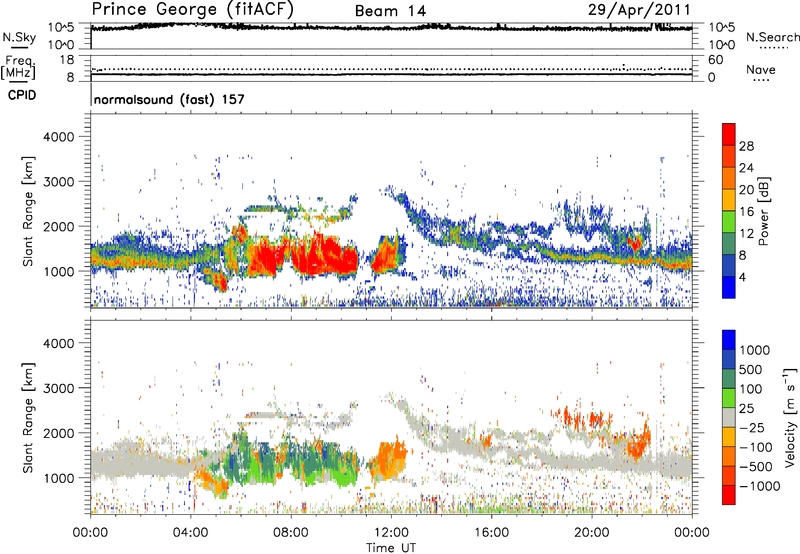Click the "N.Search" legend label
800x554 pixels.
772,37
